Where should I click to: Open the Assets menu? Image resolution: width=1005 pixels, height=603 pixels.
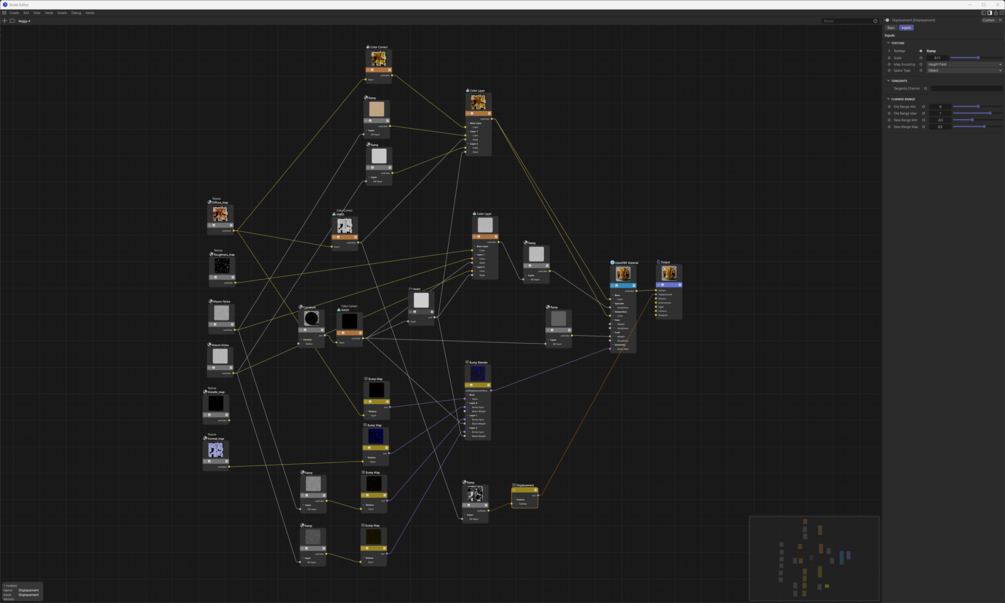[62, 13]
